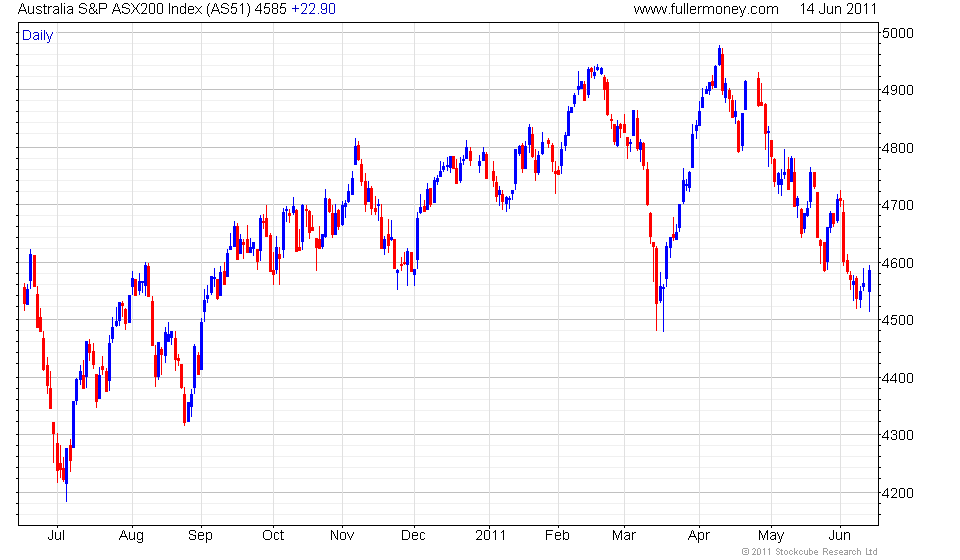The width and height of the screenshot is (960, 560).
Task: Click the date '14 Jun 2011'
Action: pos(838,9)
